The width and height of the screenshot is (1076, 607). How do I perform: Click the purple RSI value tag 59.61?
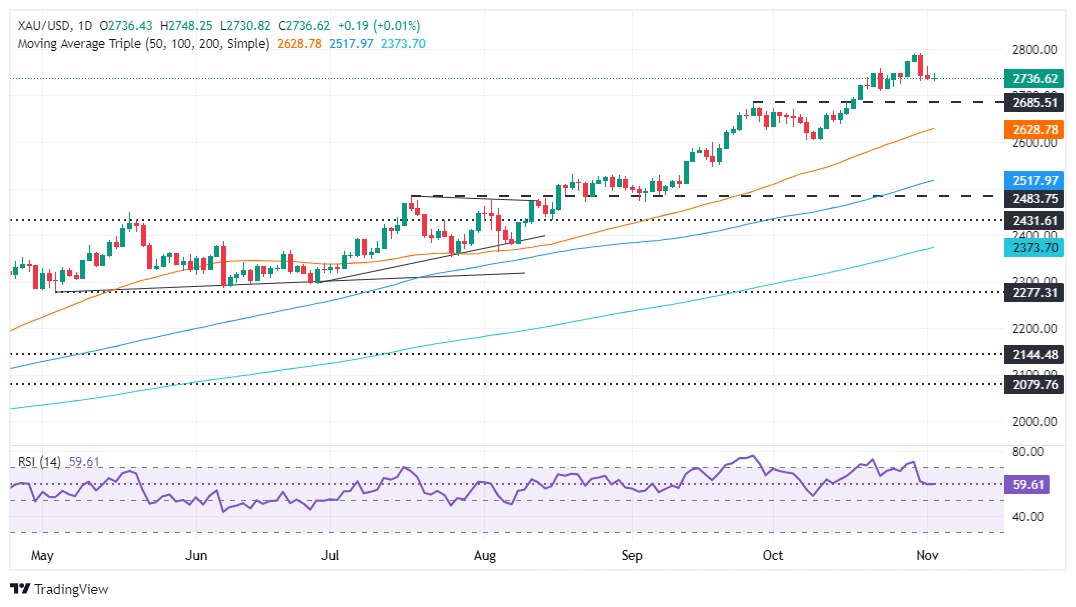coord(1027,484)
